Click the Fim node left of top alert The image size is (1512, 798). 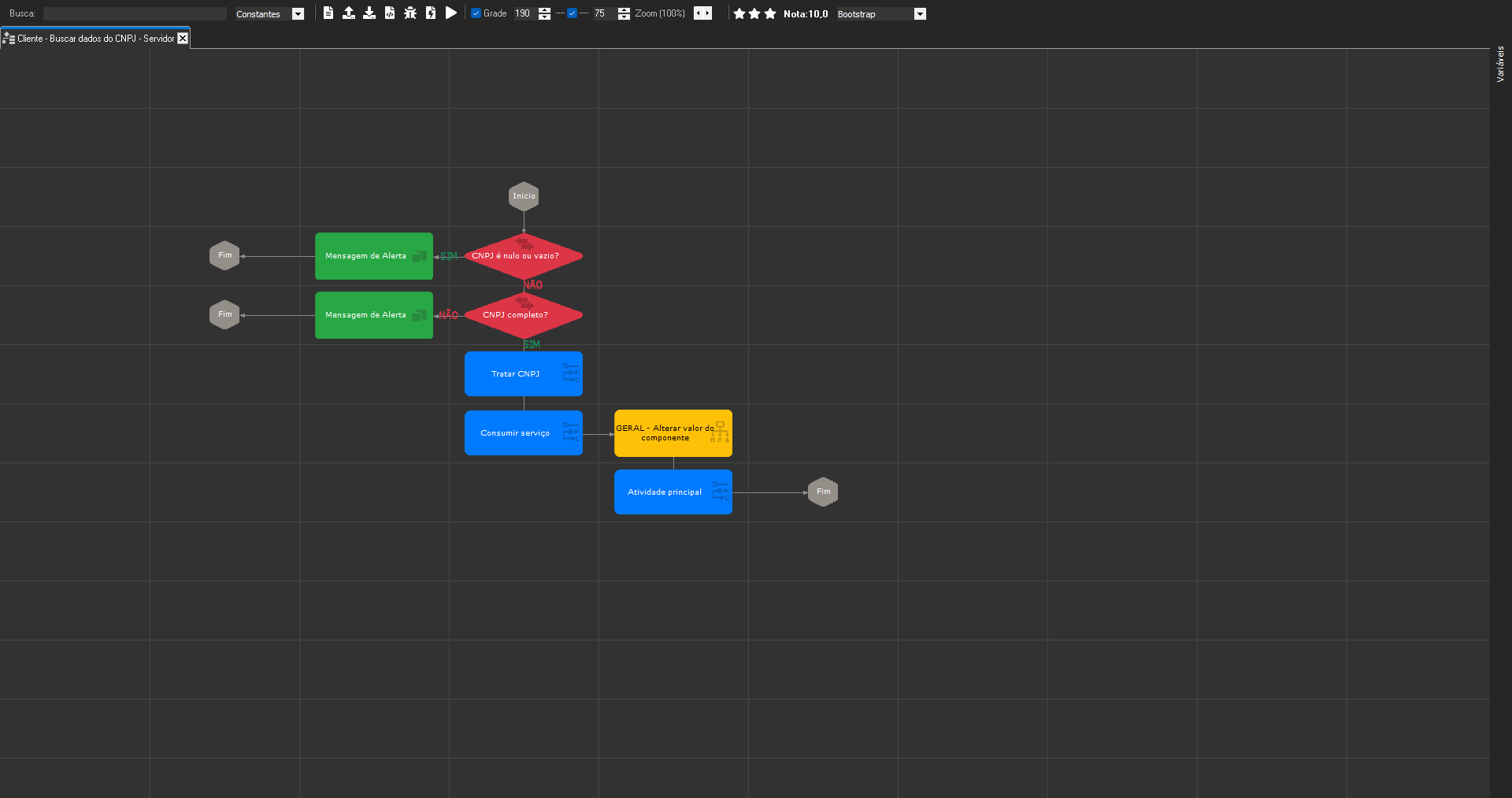(224, 255)
